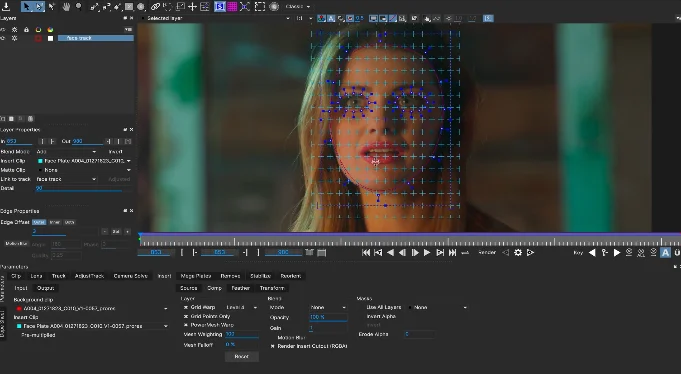Go to first frame of clip

[x=366, y=252]
